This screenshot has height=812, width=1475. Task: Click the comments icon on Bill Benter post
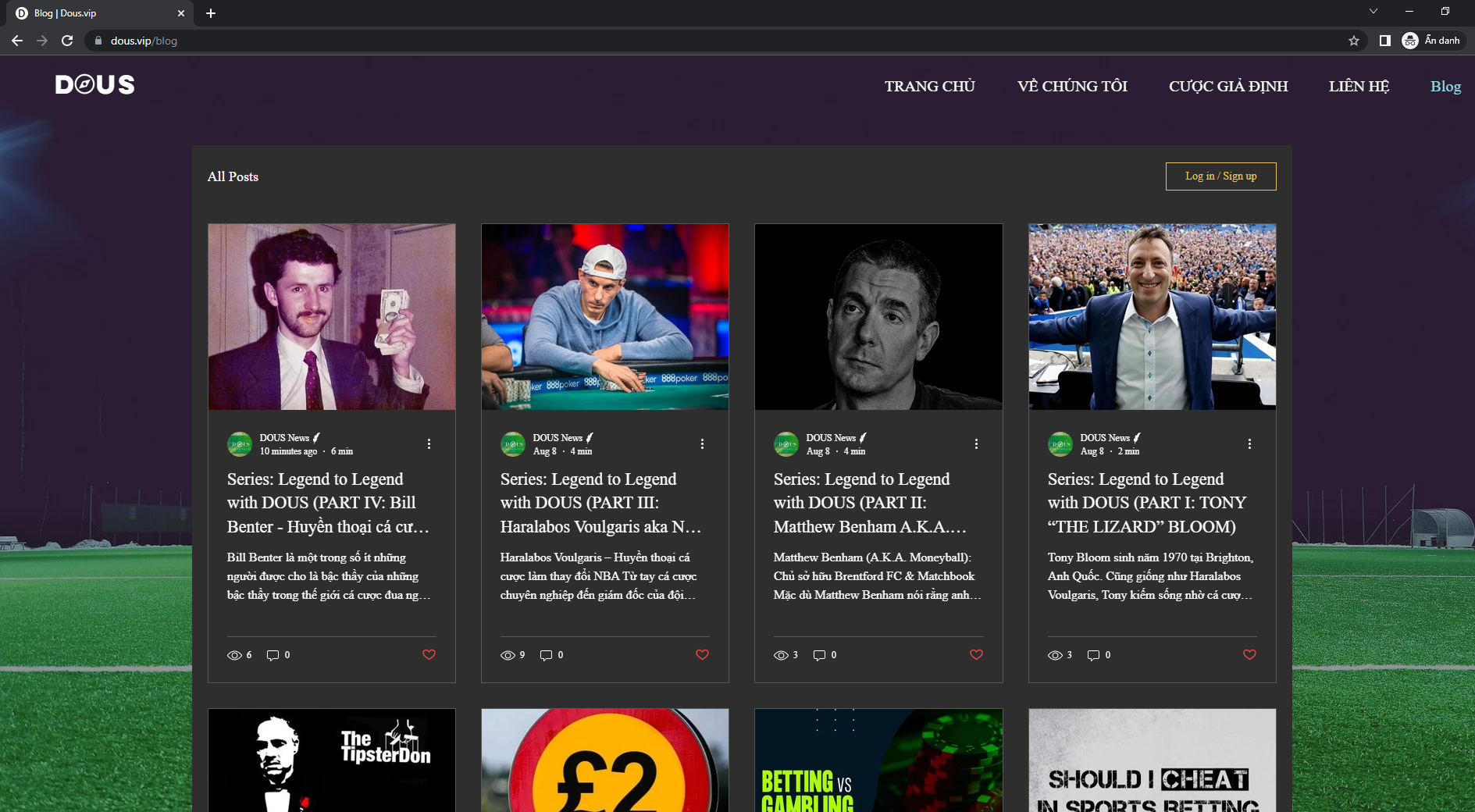coord(273,655)
